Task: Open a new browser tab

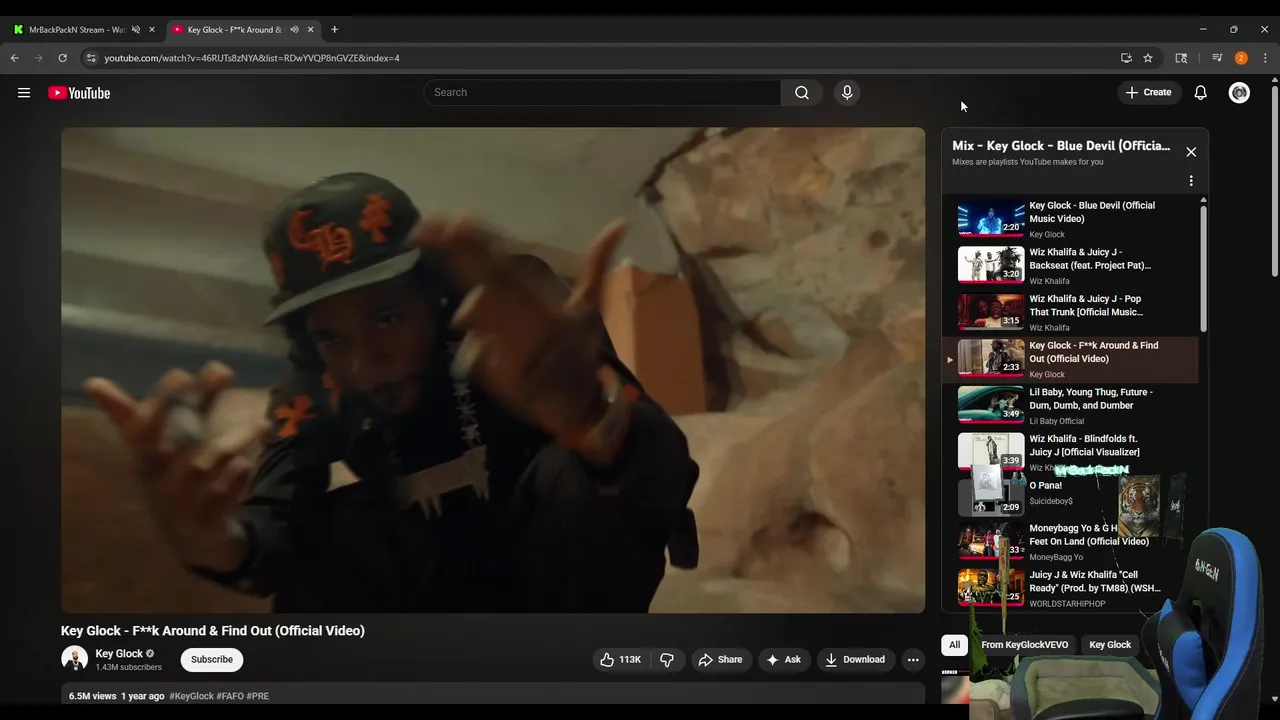Action: click(x=334, y=30)
